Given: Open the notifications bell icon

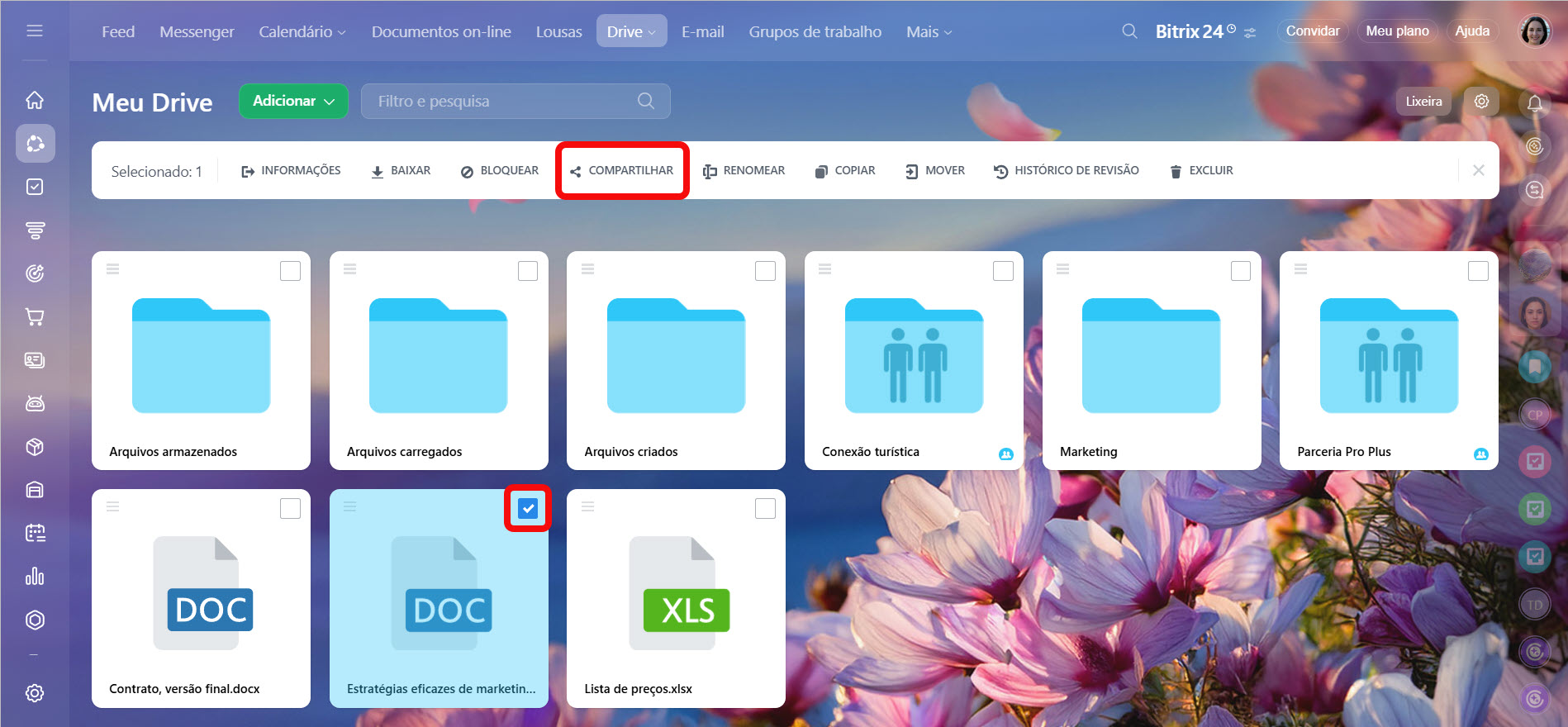Looking at the screenshot, I should pos(1535,103).
